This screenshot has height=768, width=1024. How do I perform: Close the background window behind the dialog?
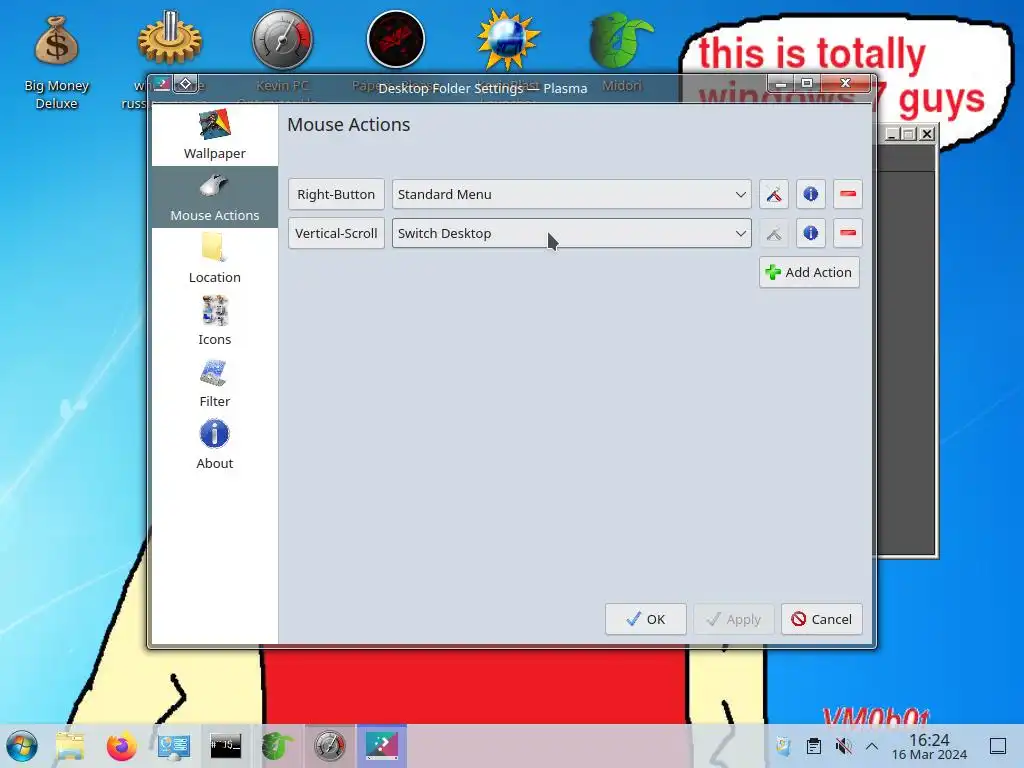pyautogui.click(x=927, y=134)
